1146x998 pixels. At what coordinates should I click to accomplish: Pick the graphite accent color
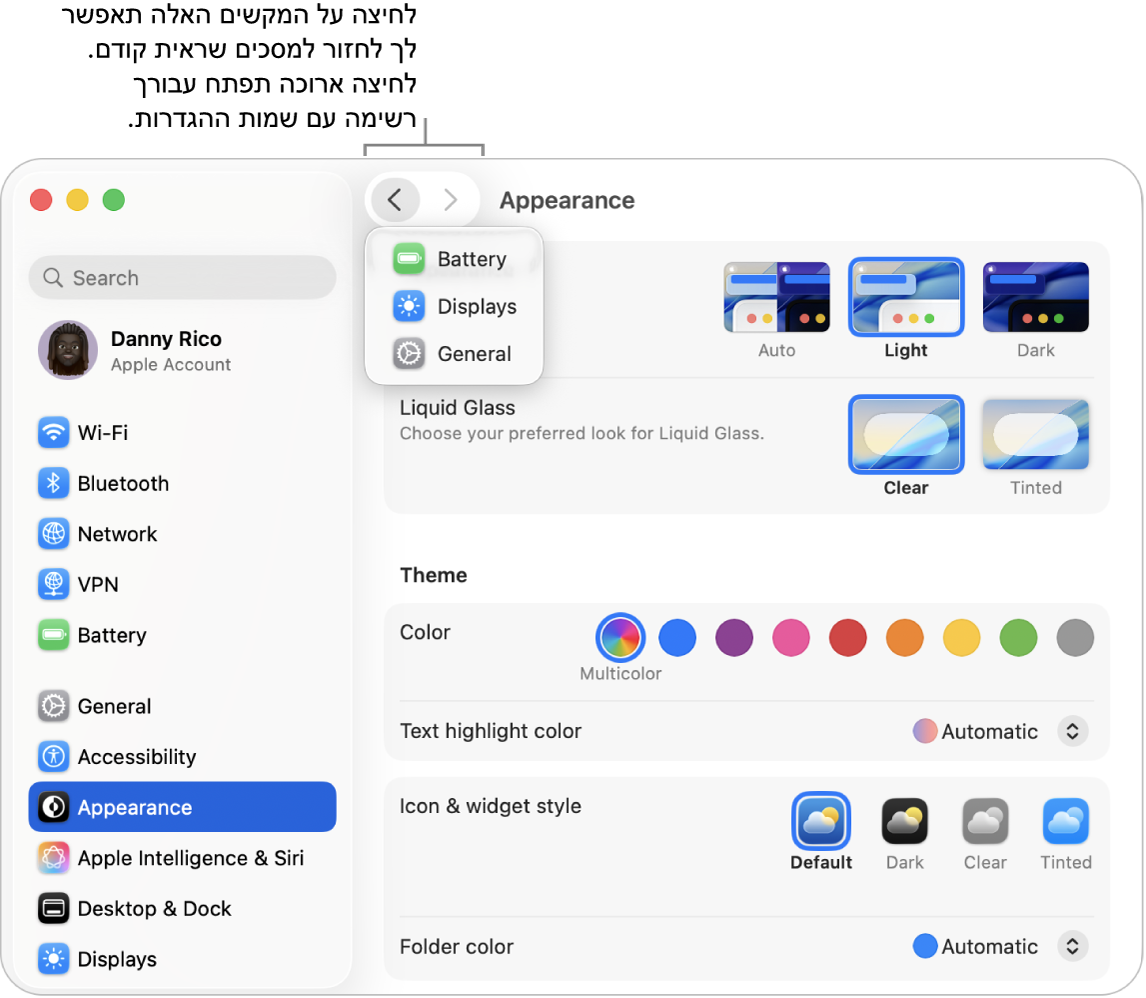pyautogui.click(x=1075, y=637)
